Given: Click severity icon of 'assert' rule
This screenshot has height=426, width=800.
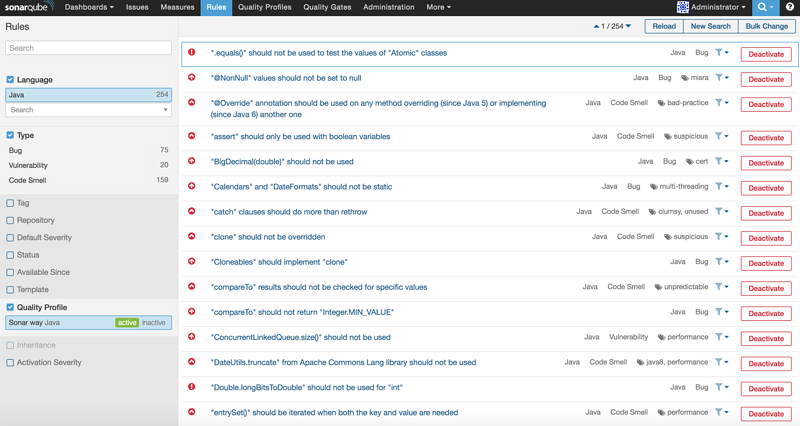Looking at the screenshot, I should point(192,136).
